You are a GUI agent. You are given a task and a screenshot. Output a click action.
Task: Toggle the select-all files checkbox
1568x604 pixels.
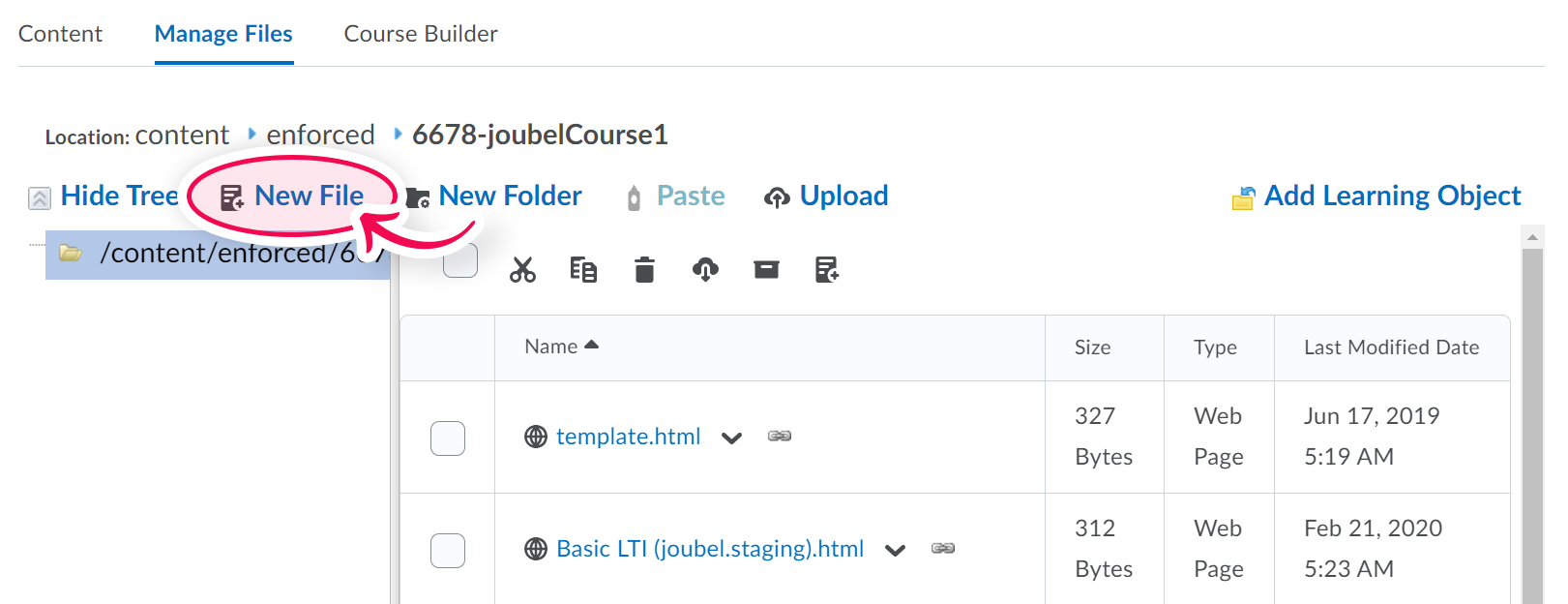tap(460, 261)
